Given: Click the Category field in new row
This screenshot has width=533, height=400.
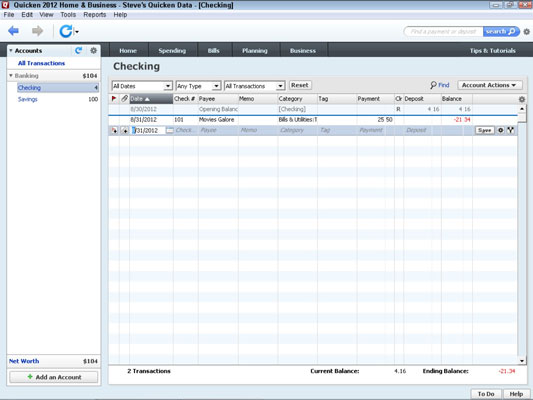Looking at the screenshot, I should click(297, 130).
